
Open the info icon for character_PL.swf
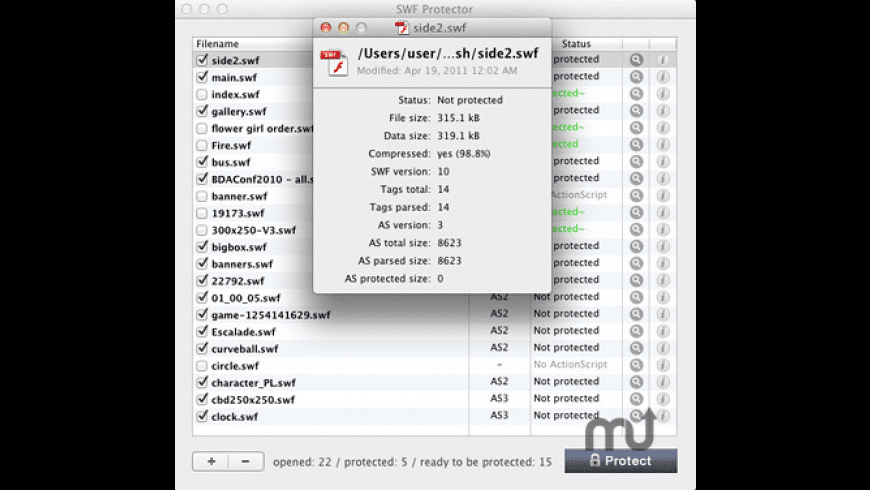pyautogui.click(x=662, y=382)
